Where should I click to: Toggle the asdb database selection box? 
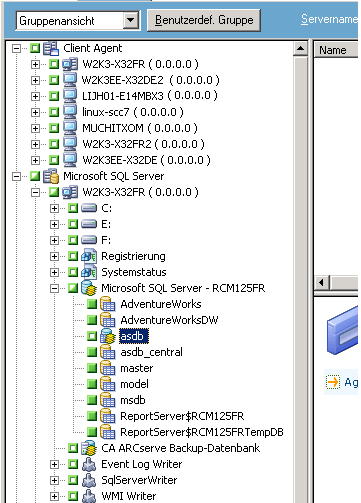pos(92,336)
